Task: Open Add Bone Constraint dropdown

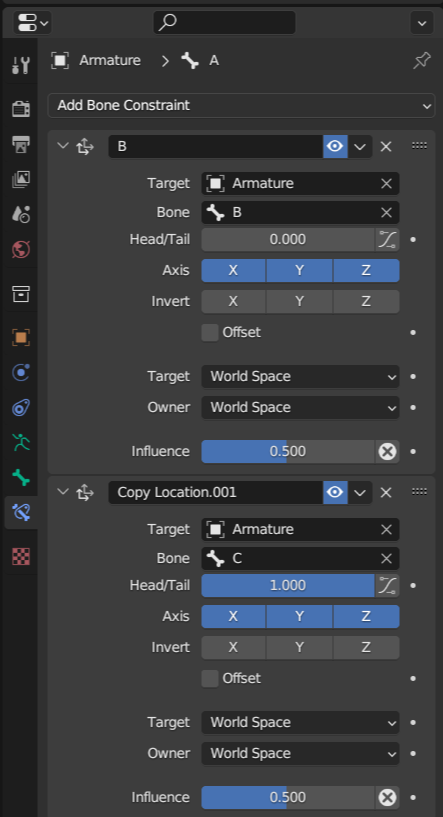Action: [241, 105]
